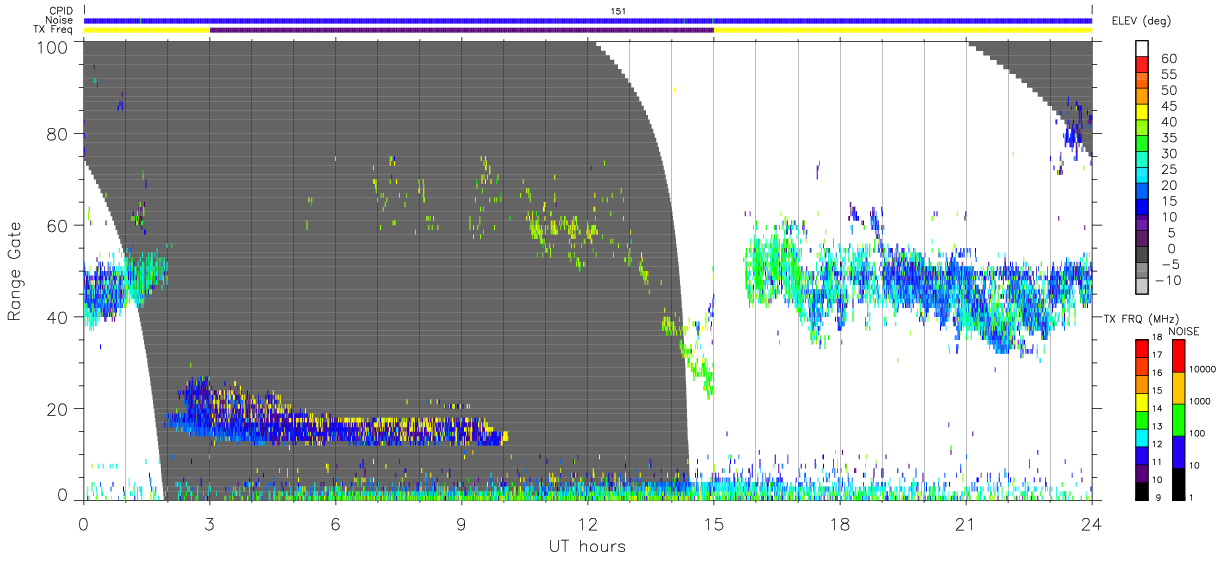The height and width of the screenshot is (567, 1228).
Task: Click the CPID label at top left
Action: (x=61, y=10)
